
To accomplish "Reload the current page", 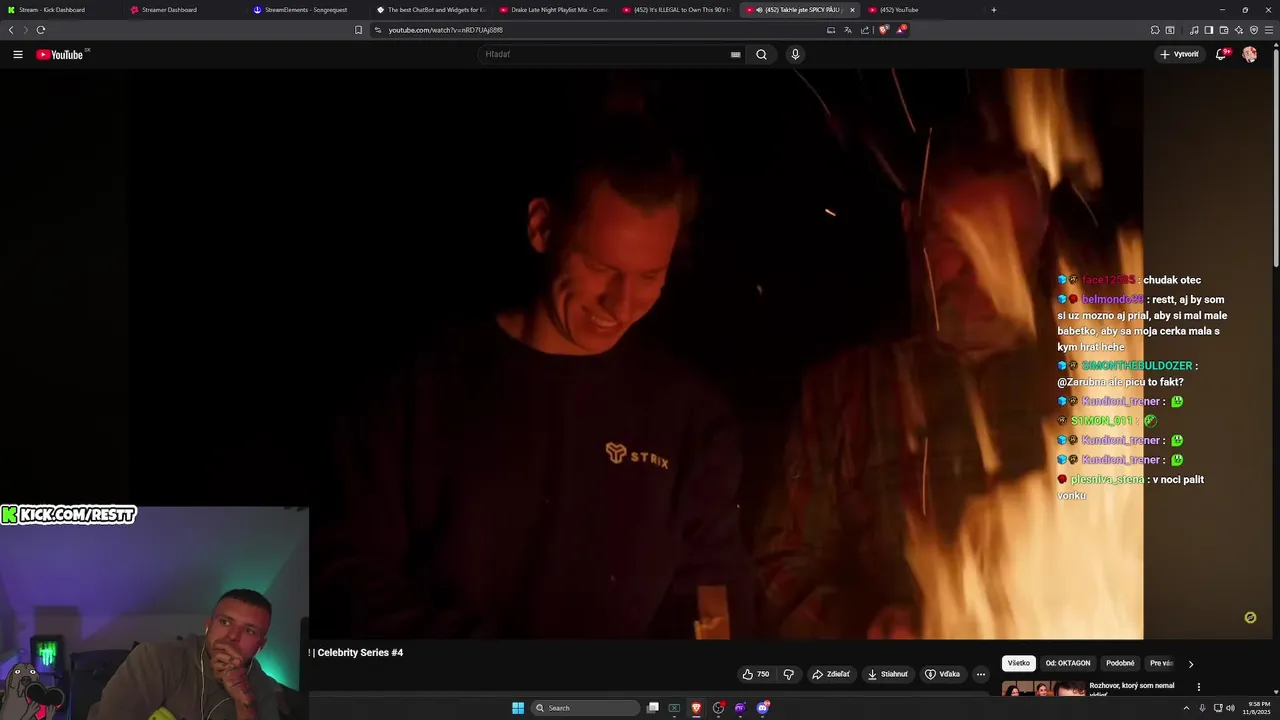I will pos(40,30).
